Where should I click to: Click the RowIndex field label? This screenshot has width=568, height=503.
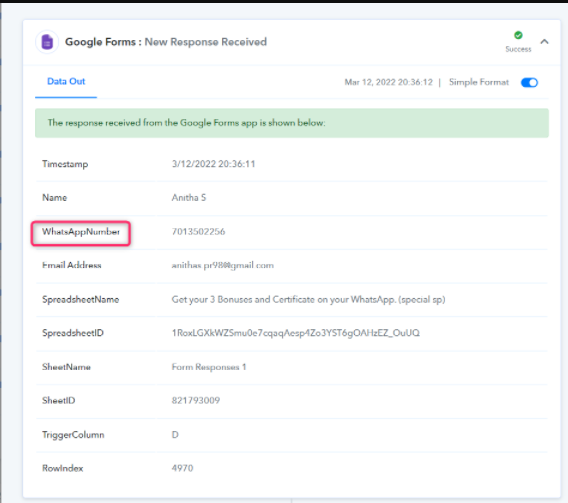[x=63, y=468]
